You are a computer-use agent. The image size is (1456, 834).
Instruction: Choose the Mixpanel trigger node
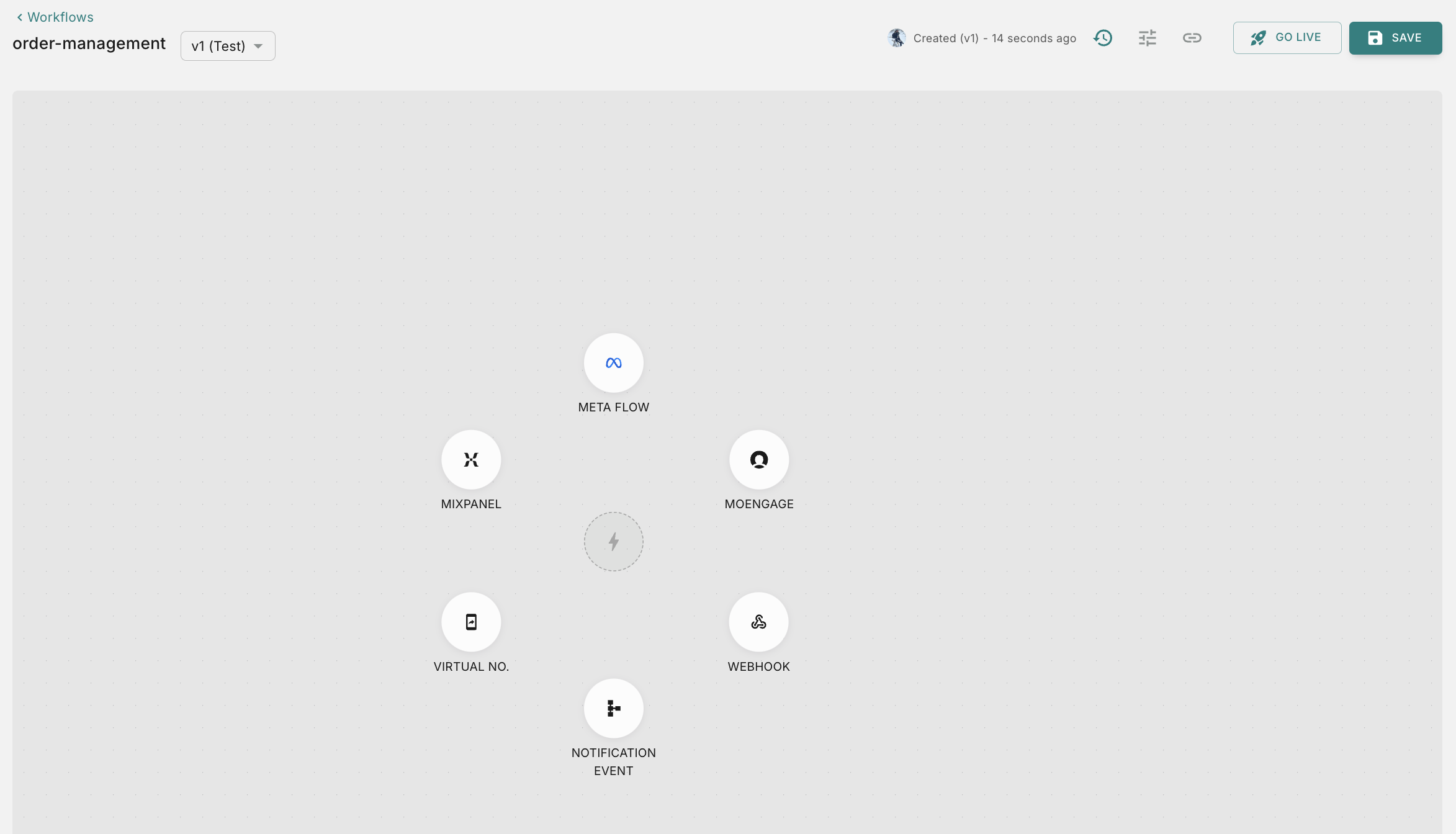click(471, 460)
